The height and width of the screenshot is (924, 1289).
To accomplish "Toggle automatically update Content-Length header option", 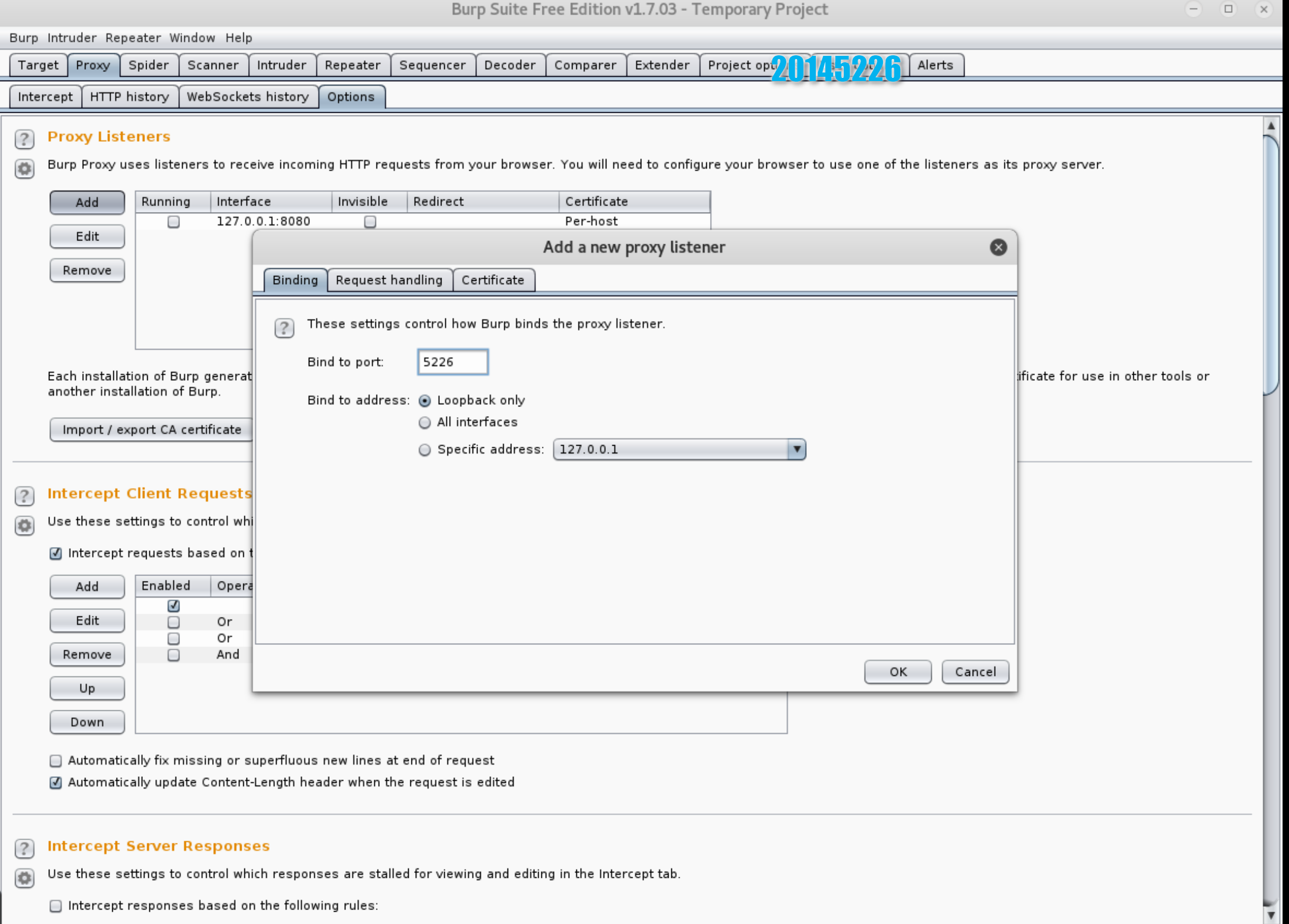I will click(x=56, y=782).
